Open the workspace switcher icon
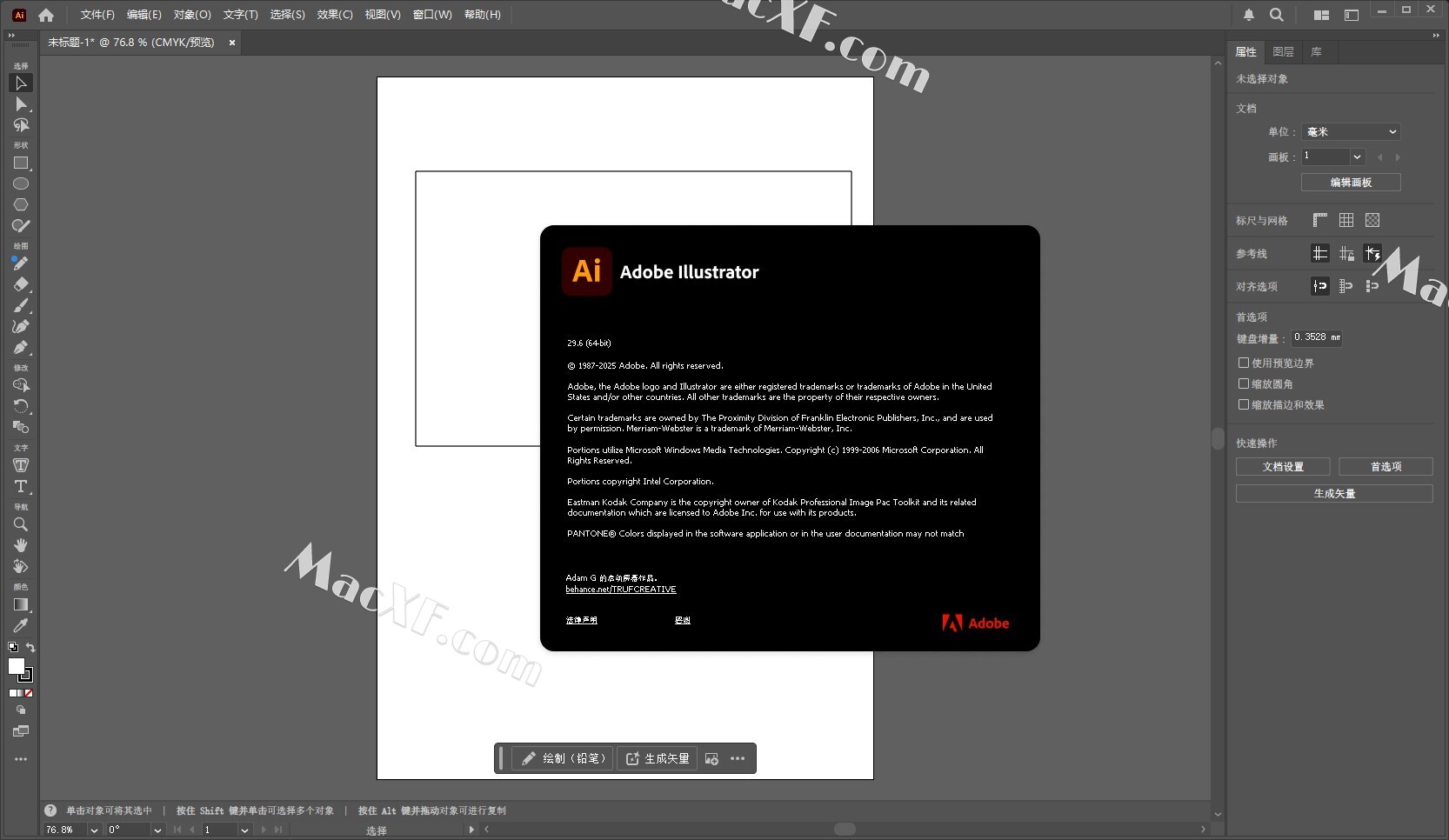This screenshot has height=840, width=1449. [1352, 15]
